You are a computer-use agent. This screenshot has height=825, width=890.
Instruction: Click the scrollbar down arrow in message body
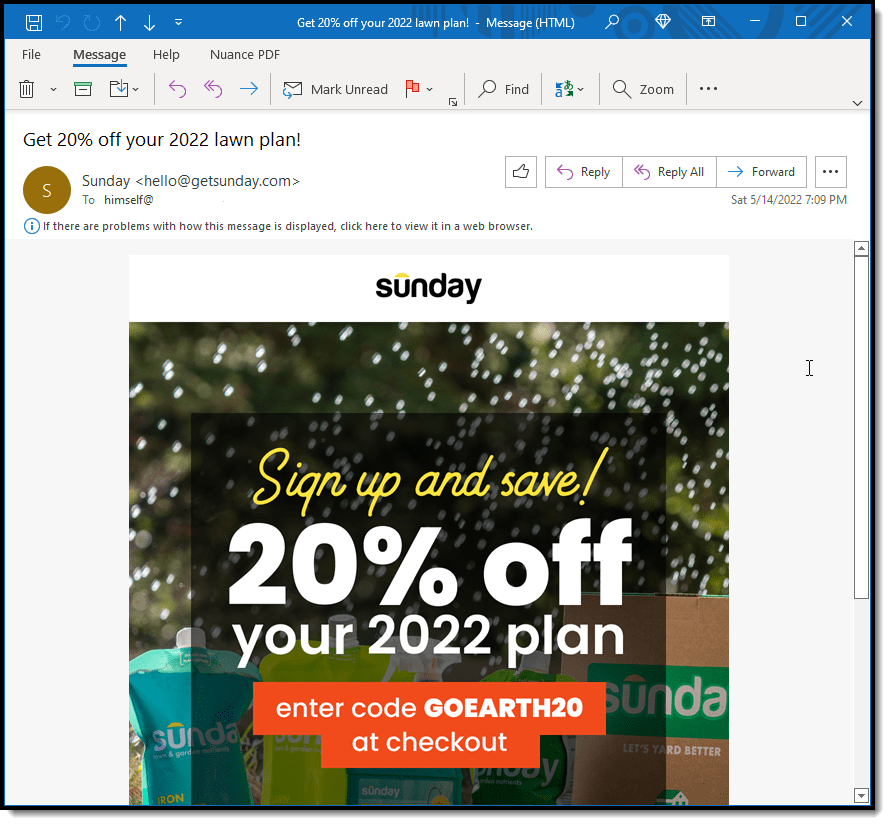click(861, 795)
